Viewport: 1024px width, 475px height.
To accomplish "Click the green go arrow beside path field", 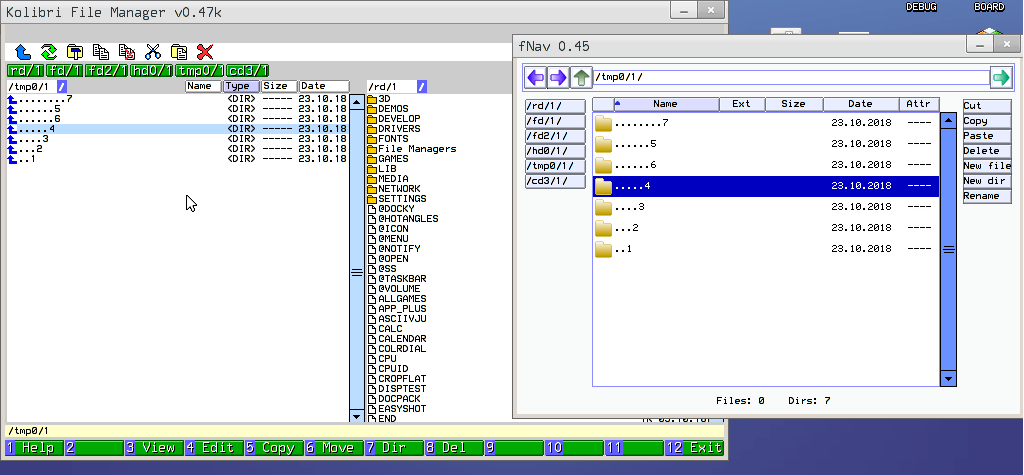I will coord(1000,77).
